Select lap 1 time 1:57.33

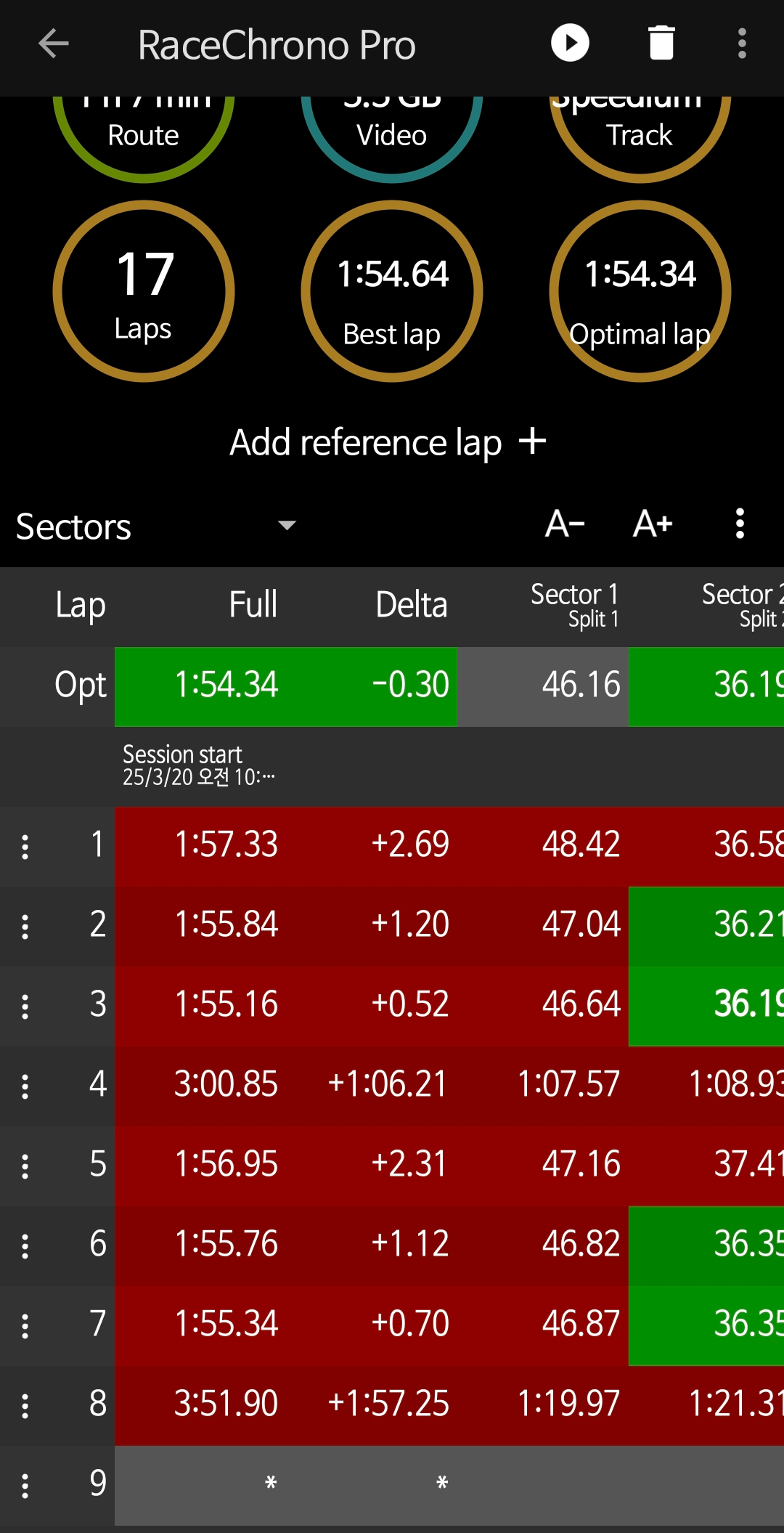(200, 847)
